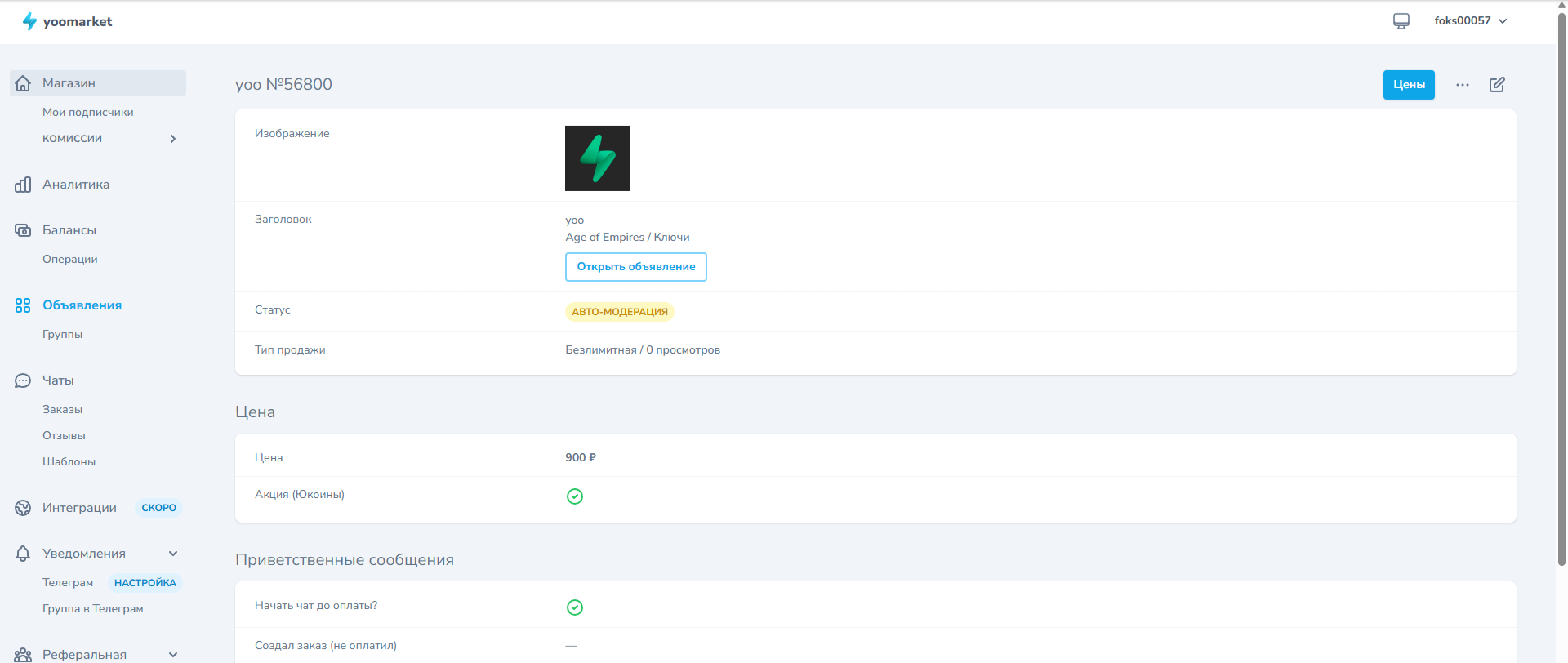Image resolution: width=1568 pixels, height=663 pixels.
Task: Click the yoomarket lightning logo
Action: pos(29,21)
